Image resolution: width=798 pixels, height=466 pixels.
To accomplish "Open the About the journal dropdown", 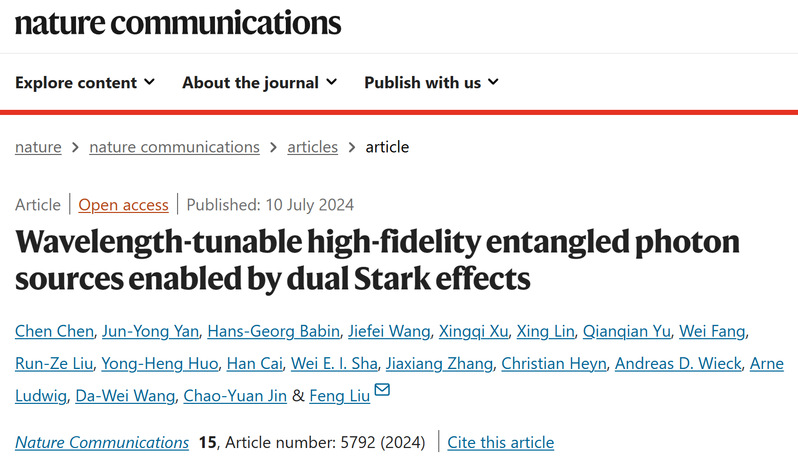I will (260, 82).
